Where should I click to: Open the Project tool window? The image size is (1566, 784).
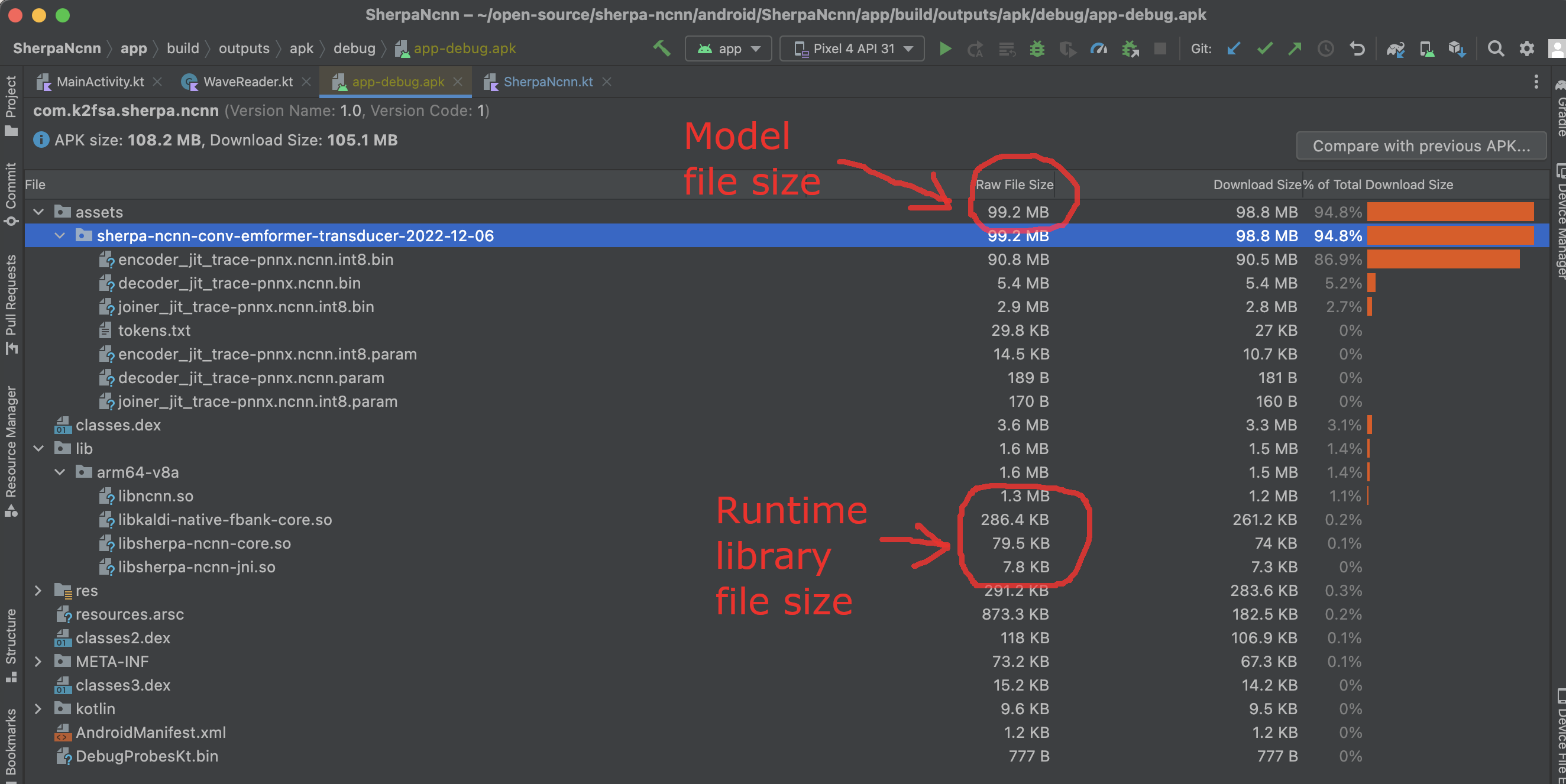coord(11,106)
